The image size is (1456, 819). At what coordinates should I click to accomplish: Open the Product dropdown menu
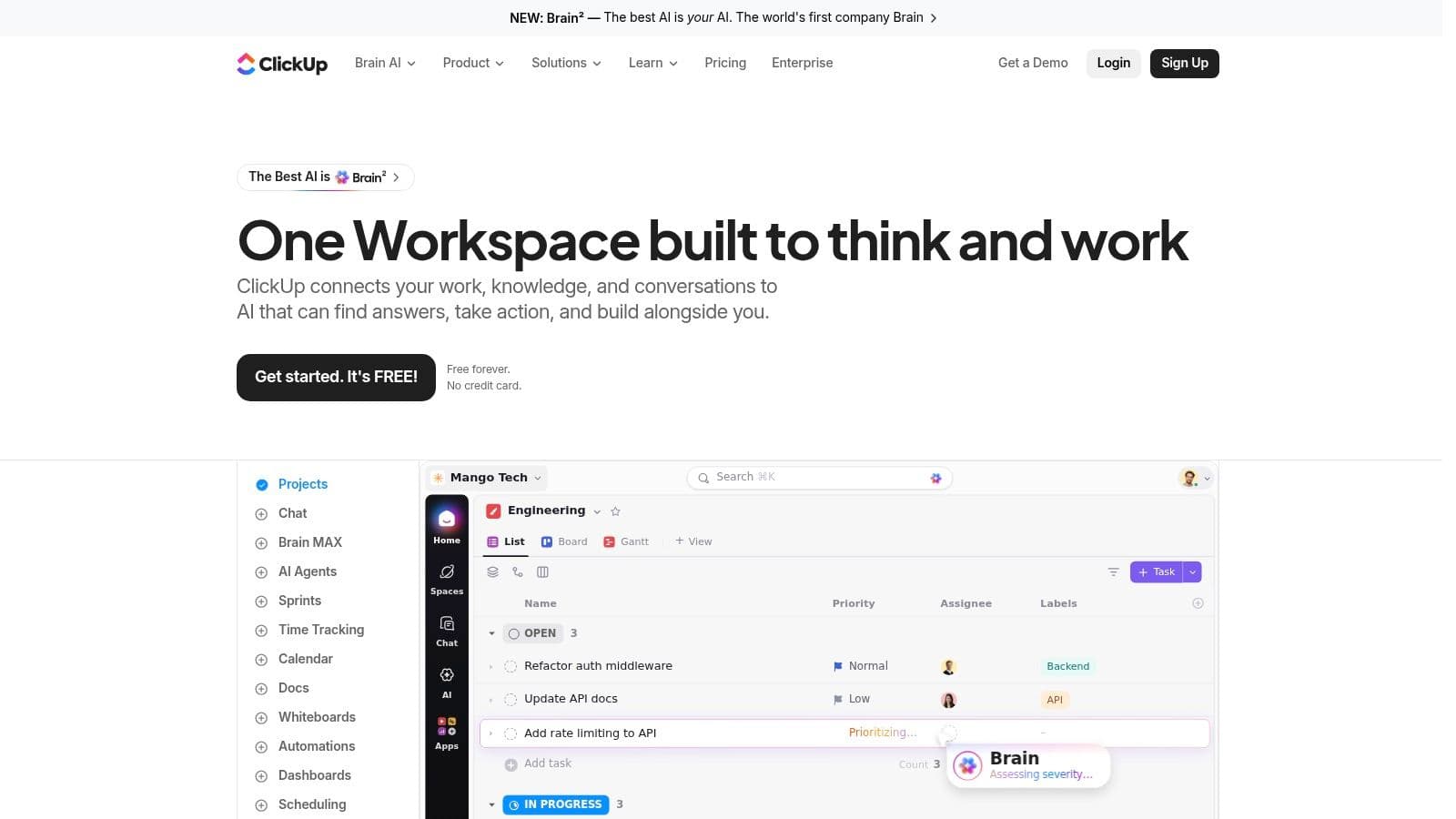point(473,63)
